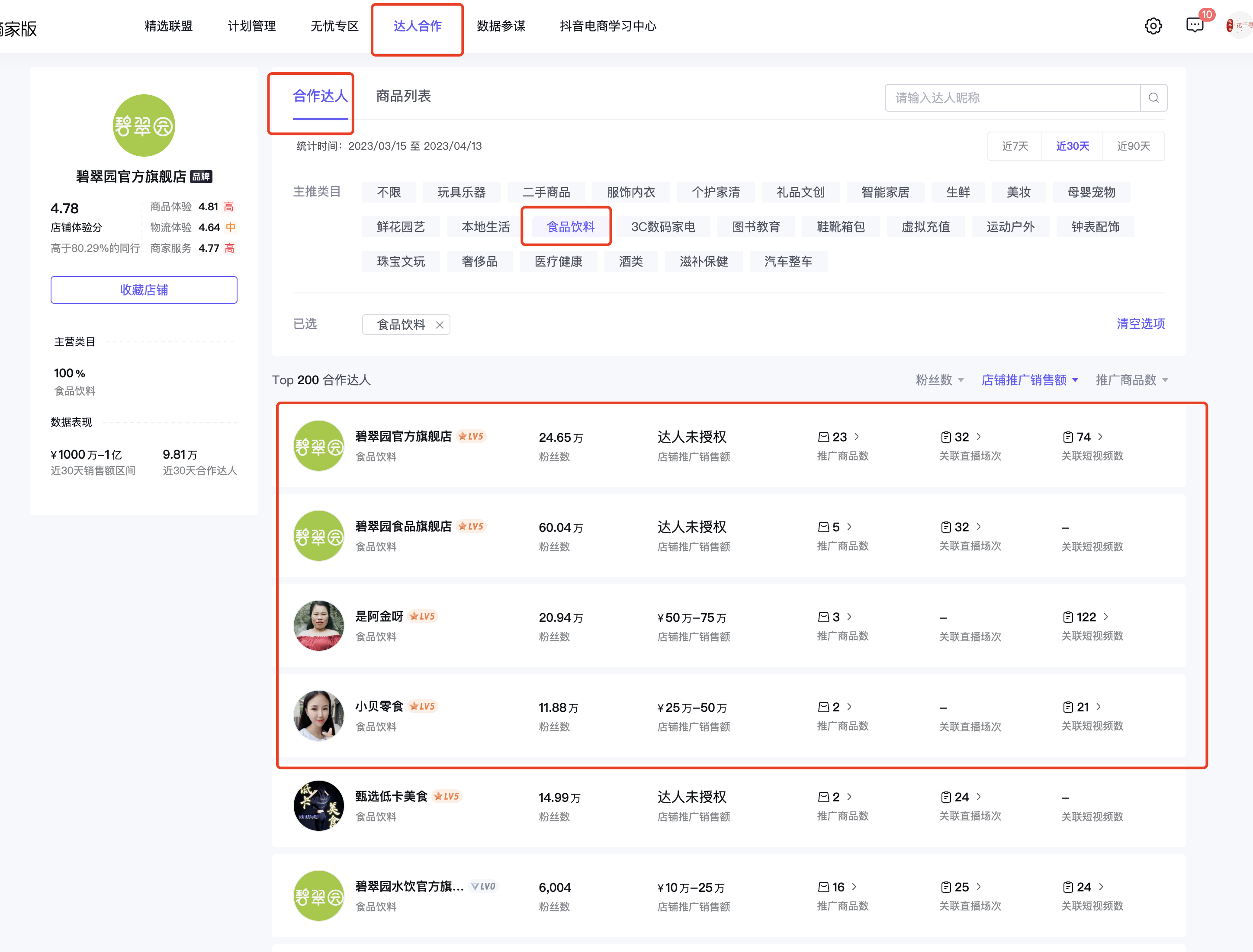Viewport: 1253px width, 952px height.
Task: Click the search magnifier icon
Action: click(x=1153, y=98)
